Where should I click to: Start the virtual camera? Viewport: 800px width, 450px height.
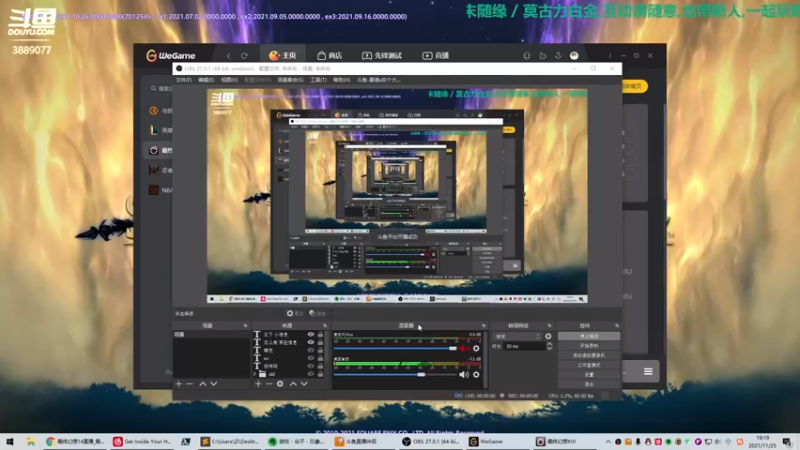589,356
